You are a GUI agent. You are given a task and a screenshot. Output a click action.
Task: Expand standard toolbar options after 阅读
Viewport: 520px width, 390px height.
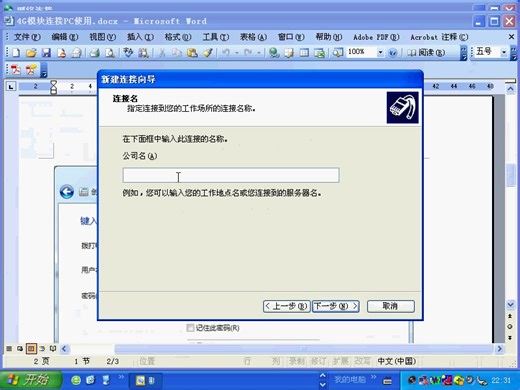(x=463, y=53)
